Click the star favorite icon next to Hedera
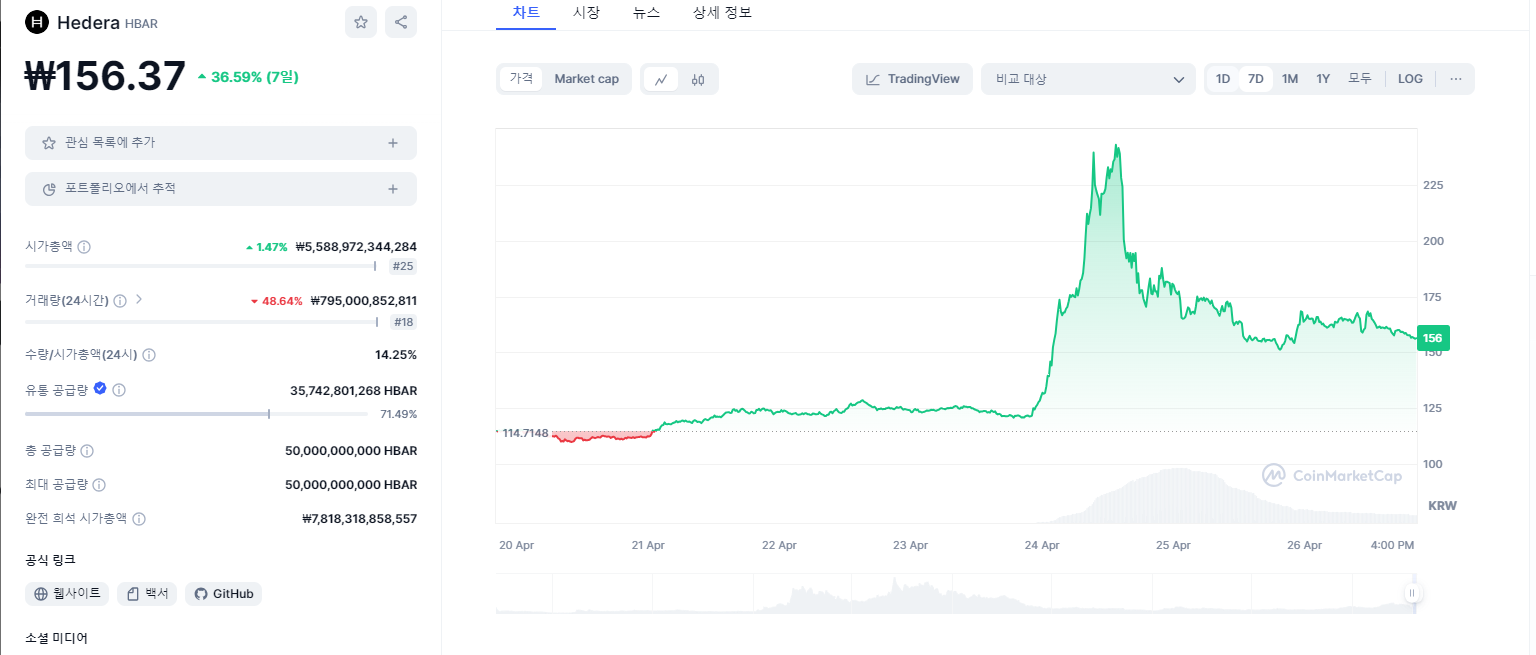The image size is (1536, 655). [360, 21]
